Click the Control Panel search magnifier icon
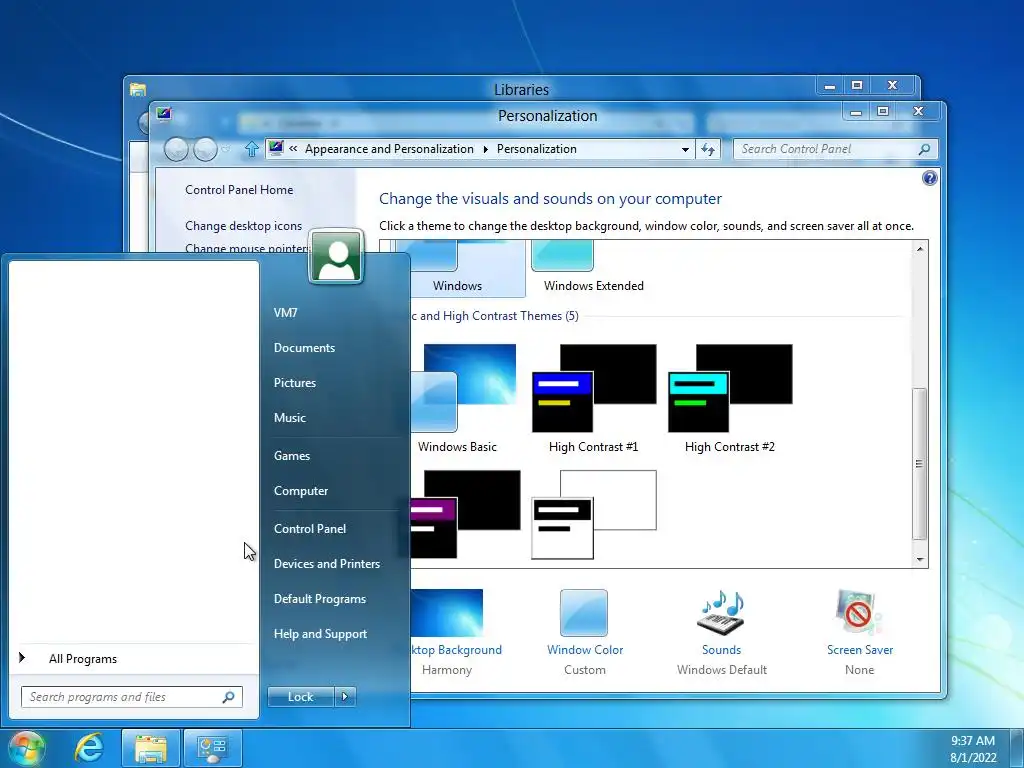The width and height of the screenshot is (1024, 768). tap(924, 149)
